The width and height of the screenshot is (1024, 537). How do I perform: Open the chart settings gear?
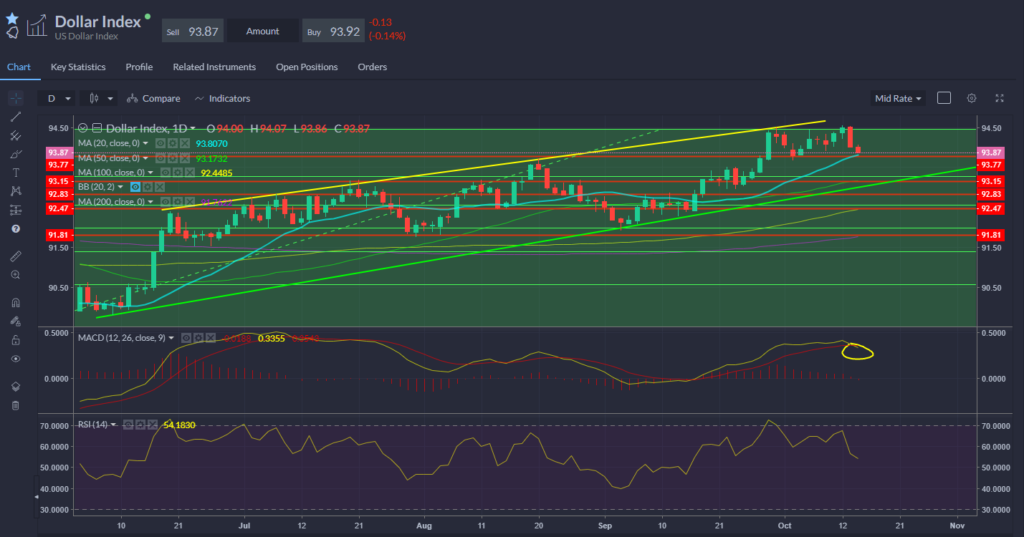pos(972,98)
